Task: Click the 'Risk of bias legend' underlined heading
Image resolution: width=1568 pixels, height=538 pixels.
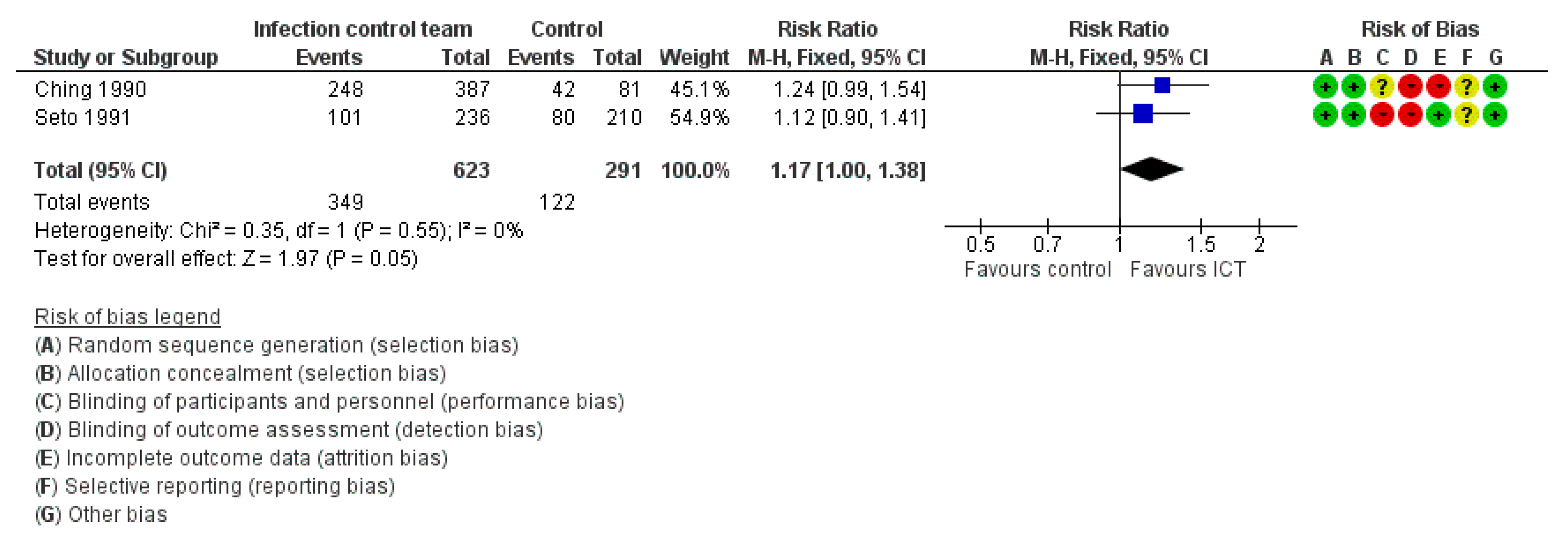Action: click(x=127, y=316)
